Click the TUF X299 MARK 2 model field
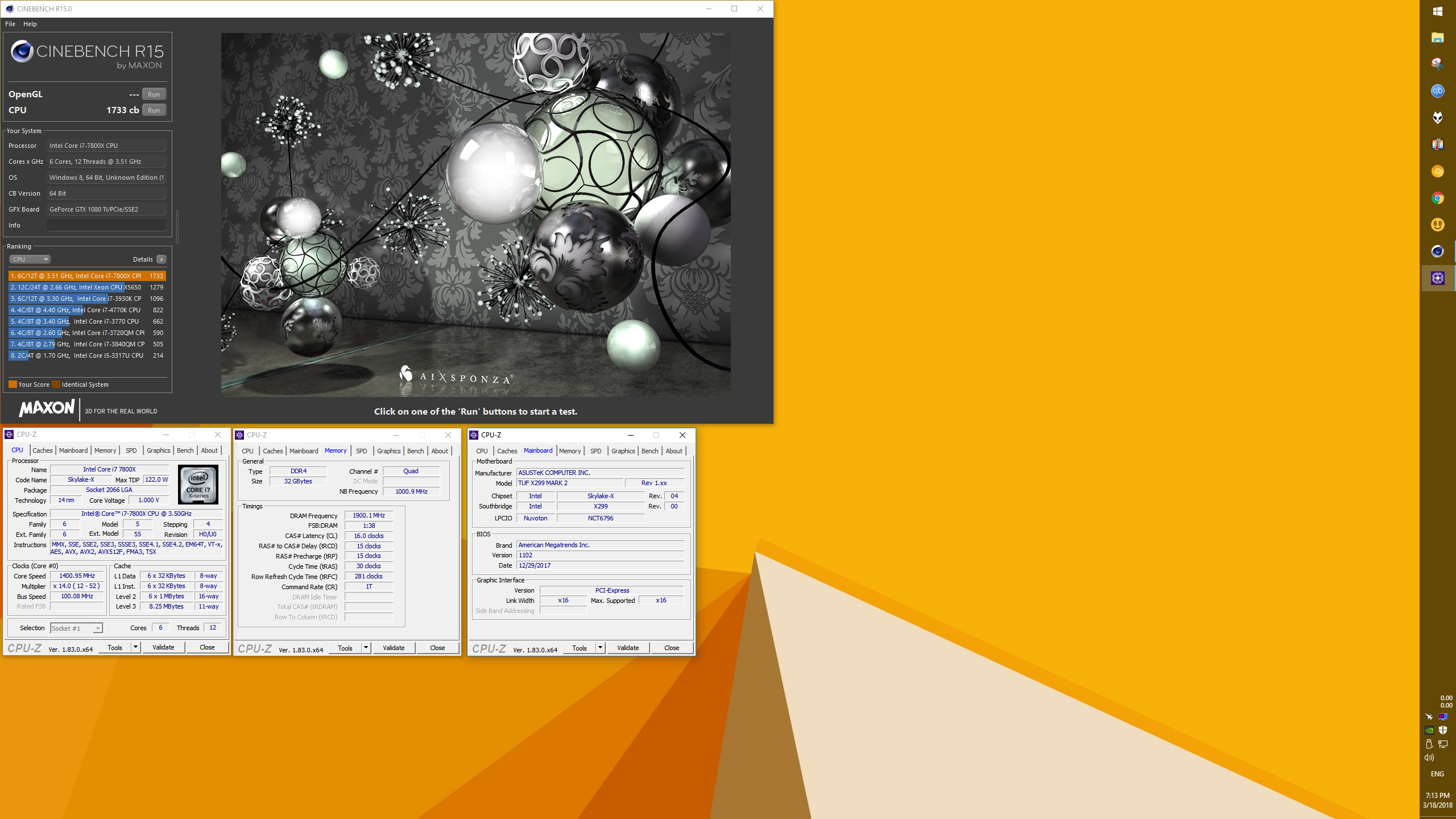The width and height of the screenshot is (1456, 819). click(570, 483)
